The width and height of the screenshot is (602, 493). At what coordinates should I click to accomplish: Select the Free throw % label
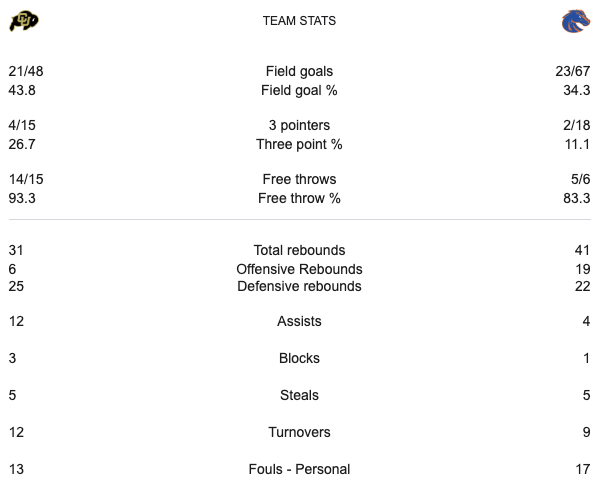(299, 198)
